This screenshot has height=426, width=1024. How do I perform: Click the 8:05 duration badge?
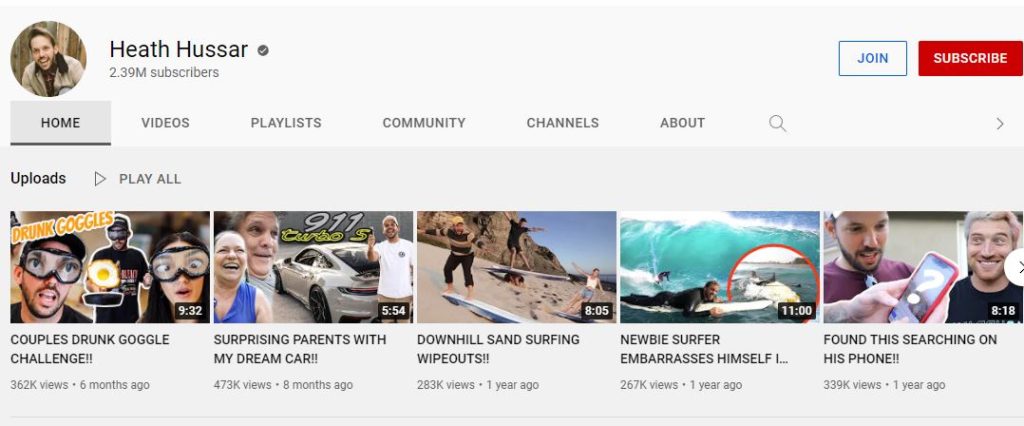coord(596,311)
